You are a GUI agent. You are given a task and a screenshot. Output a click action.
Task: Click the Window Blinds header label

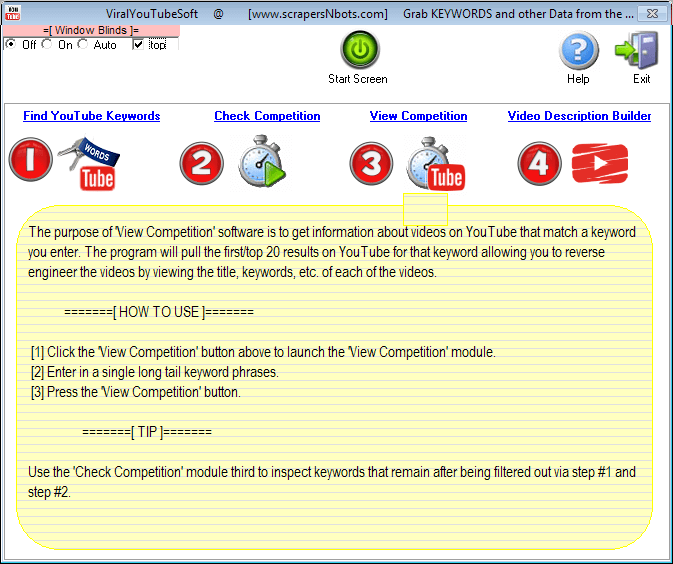(x=91, y=30)
